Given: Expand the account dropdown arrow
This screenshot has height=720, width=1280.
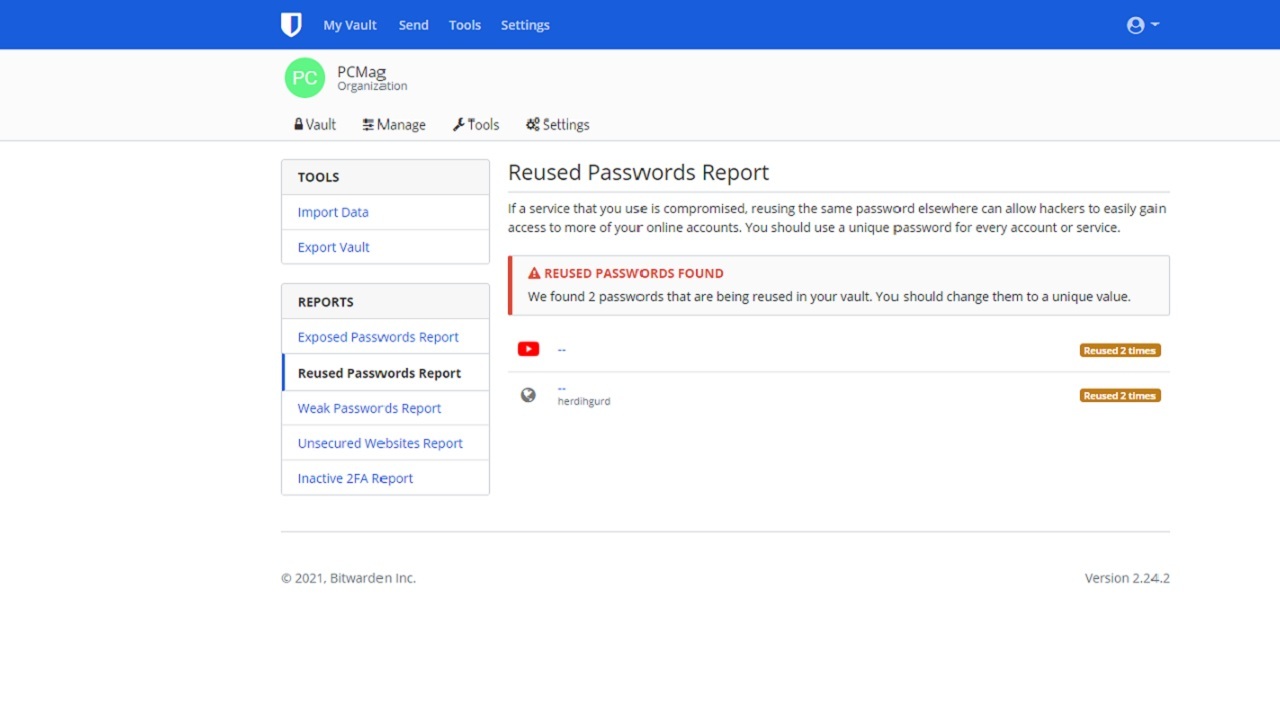Looking at the screenshot, I should [1154, 25].
